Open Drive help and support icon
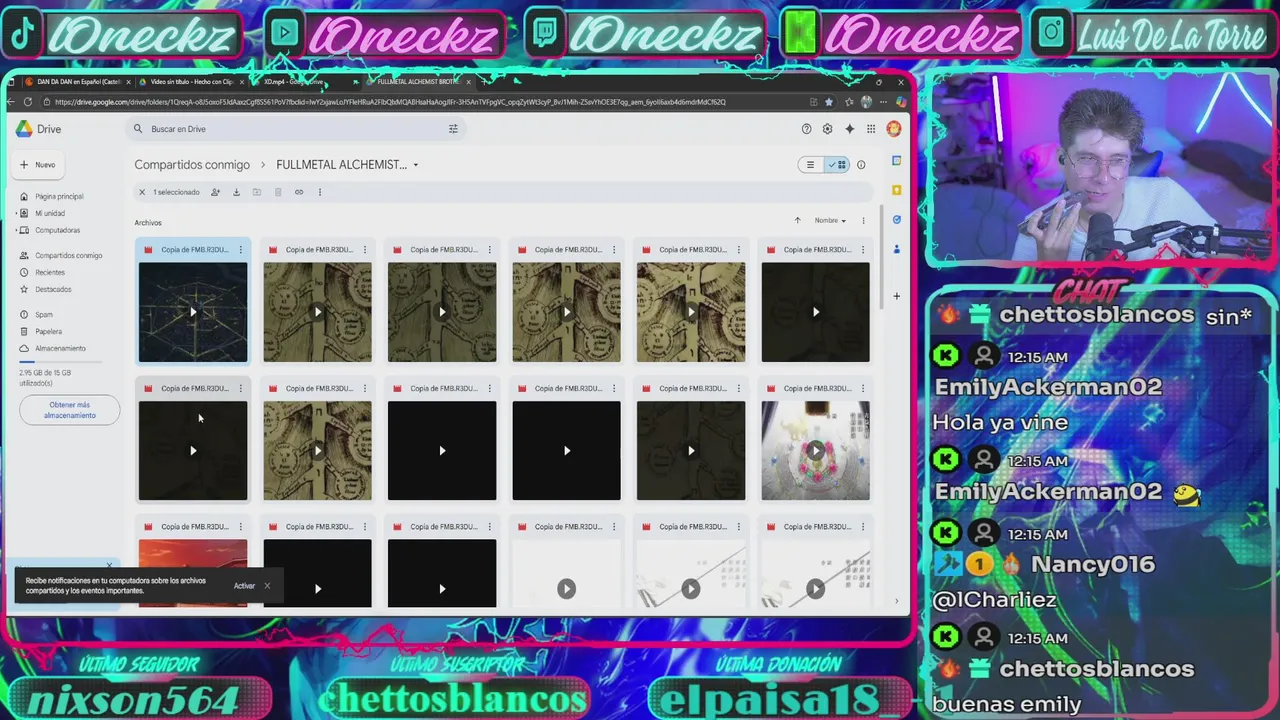Viewport: 1280px width, 720px height. [x=806, y=129]
